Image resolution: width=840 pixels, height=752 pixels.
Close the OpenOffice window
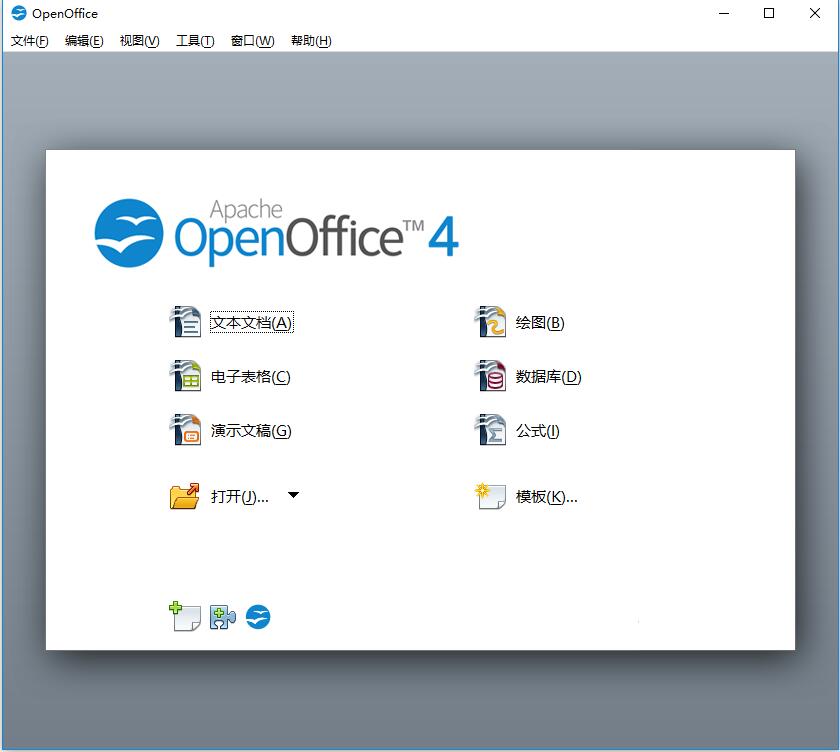pos(814,13)
